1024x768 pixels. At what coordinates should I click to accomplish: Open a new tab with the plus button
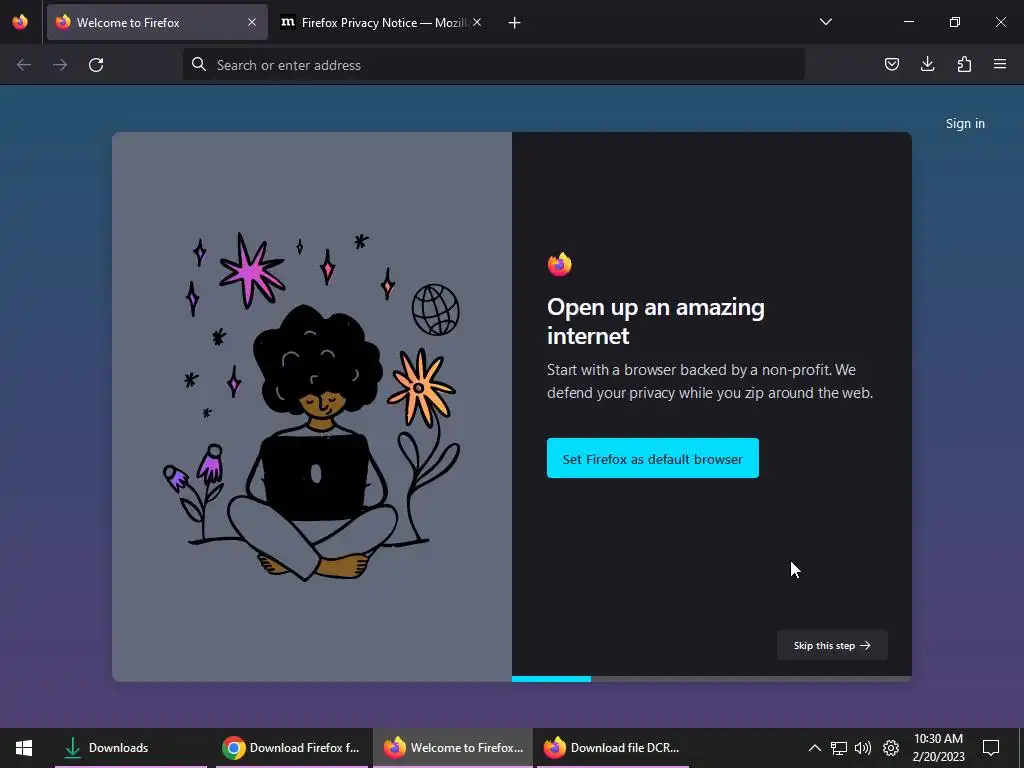[x=515, y=23]
